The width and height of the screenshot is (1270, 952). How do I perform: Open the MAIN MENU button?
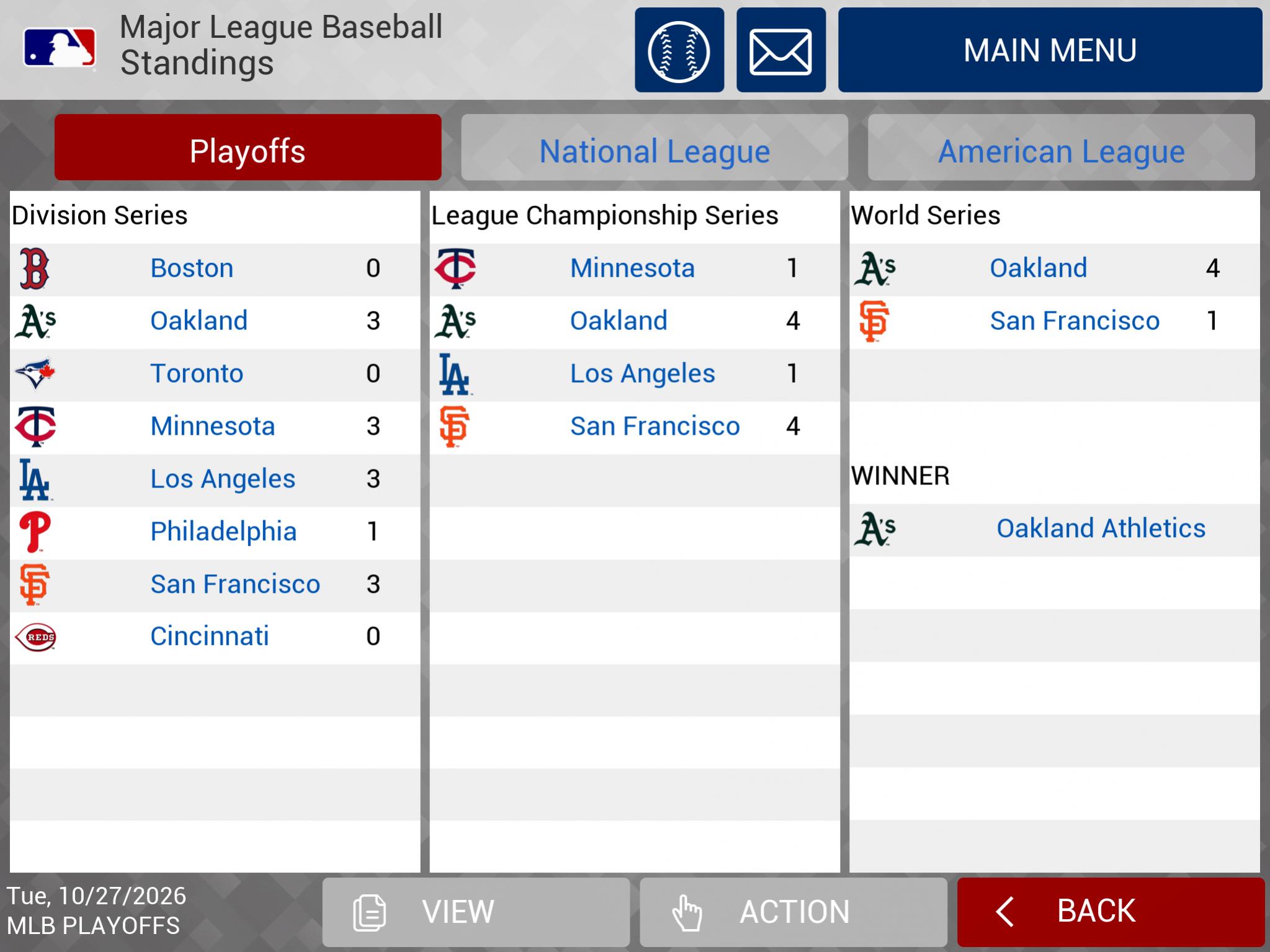pos(1050,51)
